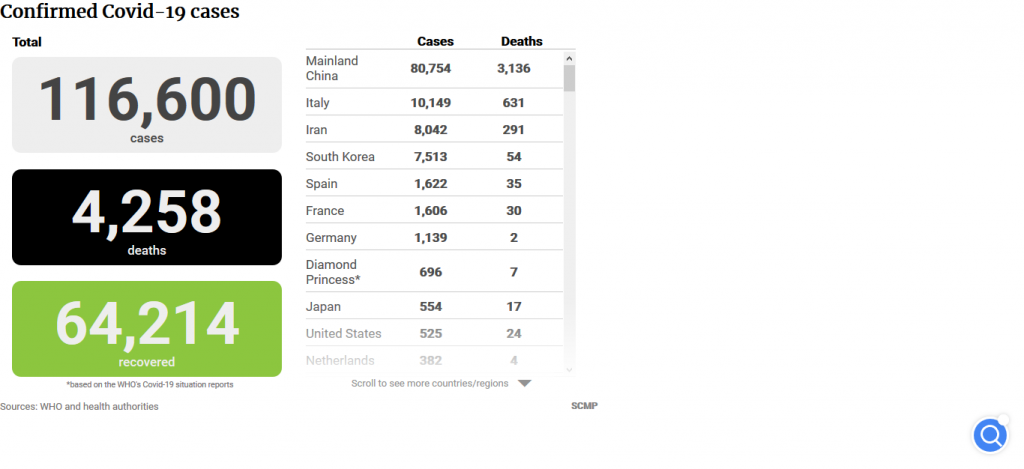The height and width of the screenshot is (469, 1024).
Task: Click the SCMP credit label
Action: tap(584, 406)
